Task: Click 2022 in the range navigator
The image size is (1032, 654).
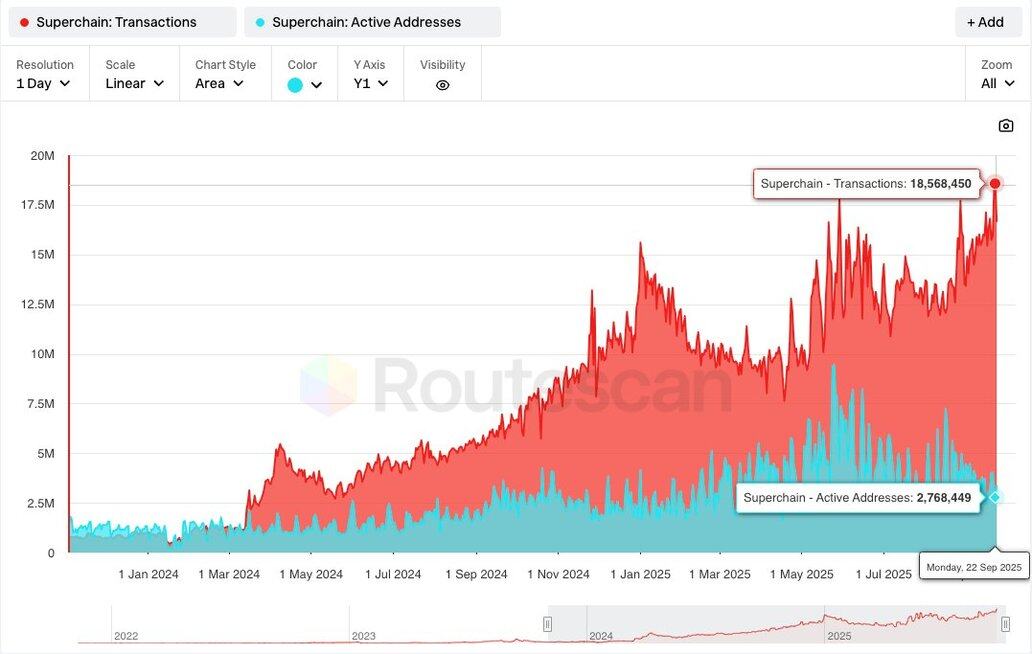Action: tap(126, 636)
